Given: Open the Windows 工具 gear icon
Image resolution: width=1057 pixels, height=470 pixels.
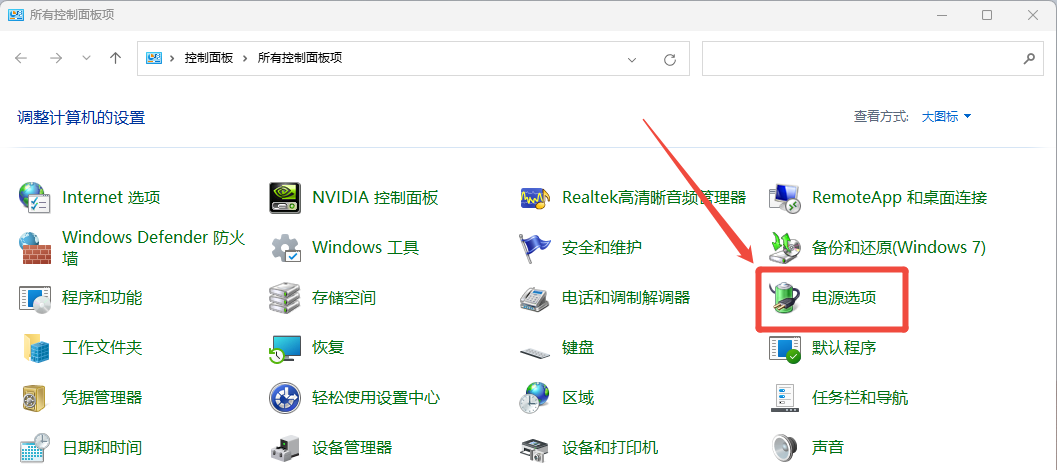Looking at the screenshot, I should point(285,247).
